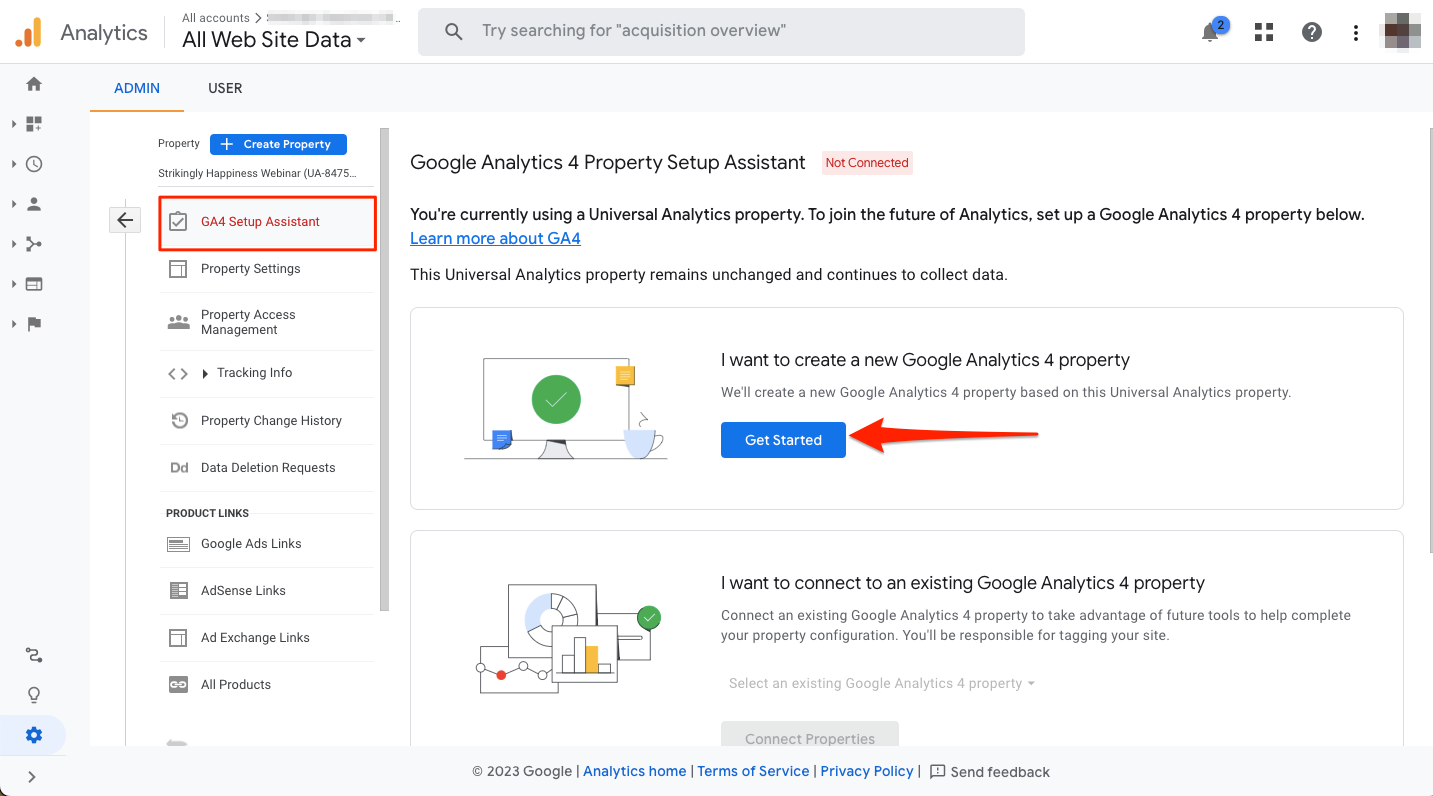Open the user account avatar
The height and width of the screenshot is (796, 1433).
[x=1402, y=30]
